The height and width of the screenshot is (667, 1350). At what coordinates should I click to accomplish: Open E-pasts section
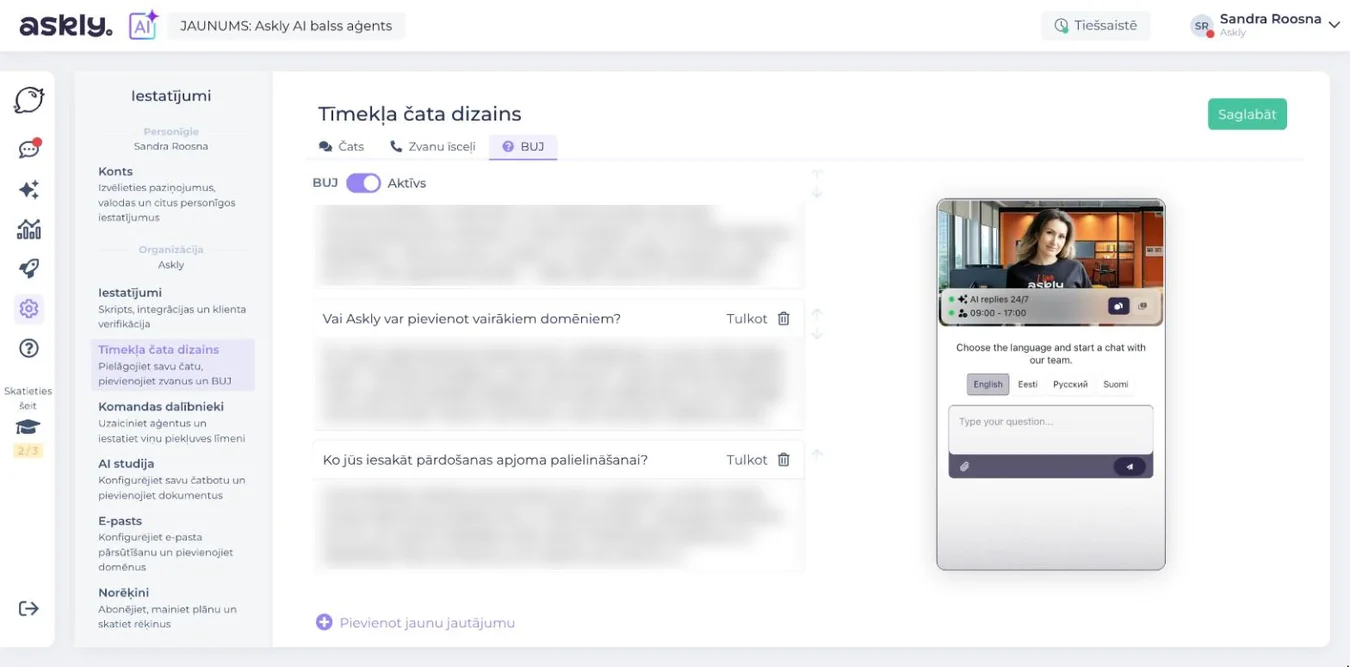[x=172, y=543]
